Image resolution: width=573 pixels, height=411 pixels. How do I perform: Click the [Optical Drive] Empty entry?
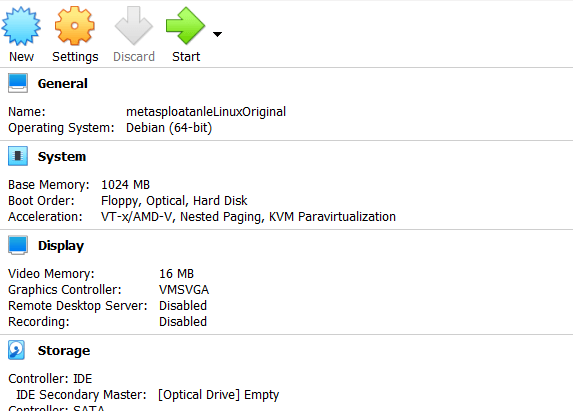pyautogui.click(x=218, y=395)
